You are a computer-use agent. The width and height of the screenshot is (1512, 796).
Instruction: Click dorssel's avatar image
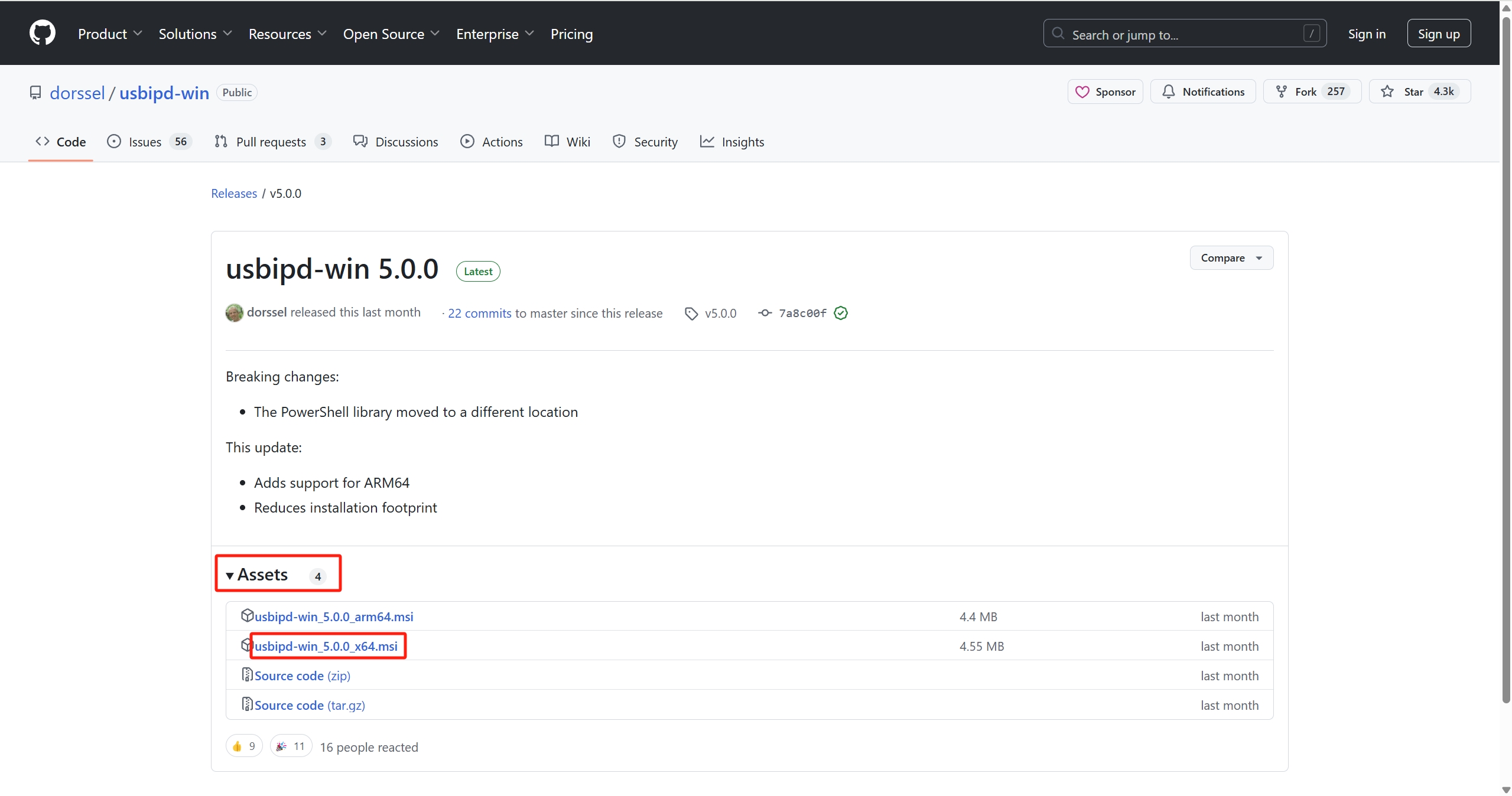pyautogui.click(x=234, y=313)
